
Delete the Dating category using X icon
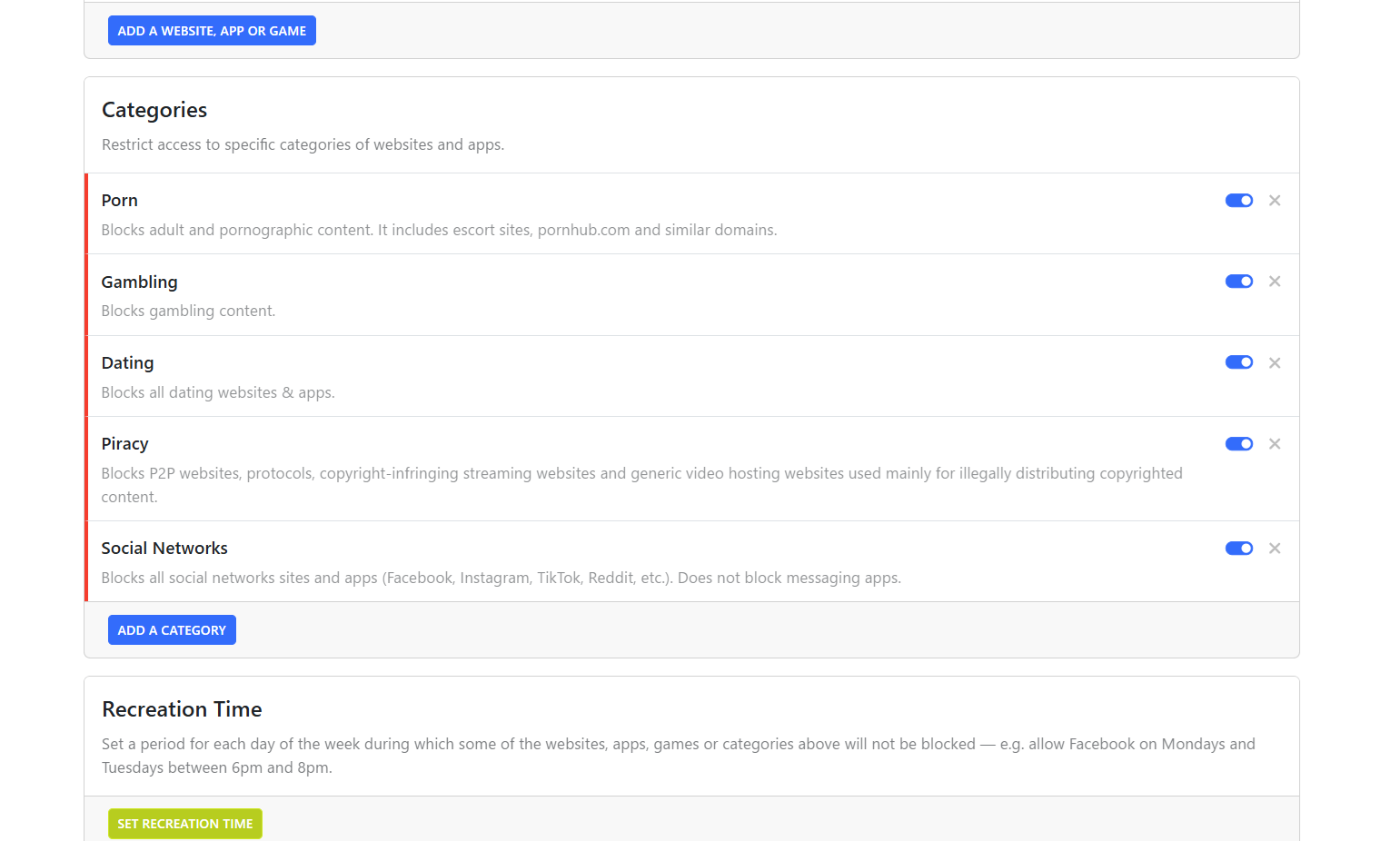click(1275, 363)
